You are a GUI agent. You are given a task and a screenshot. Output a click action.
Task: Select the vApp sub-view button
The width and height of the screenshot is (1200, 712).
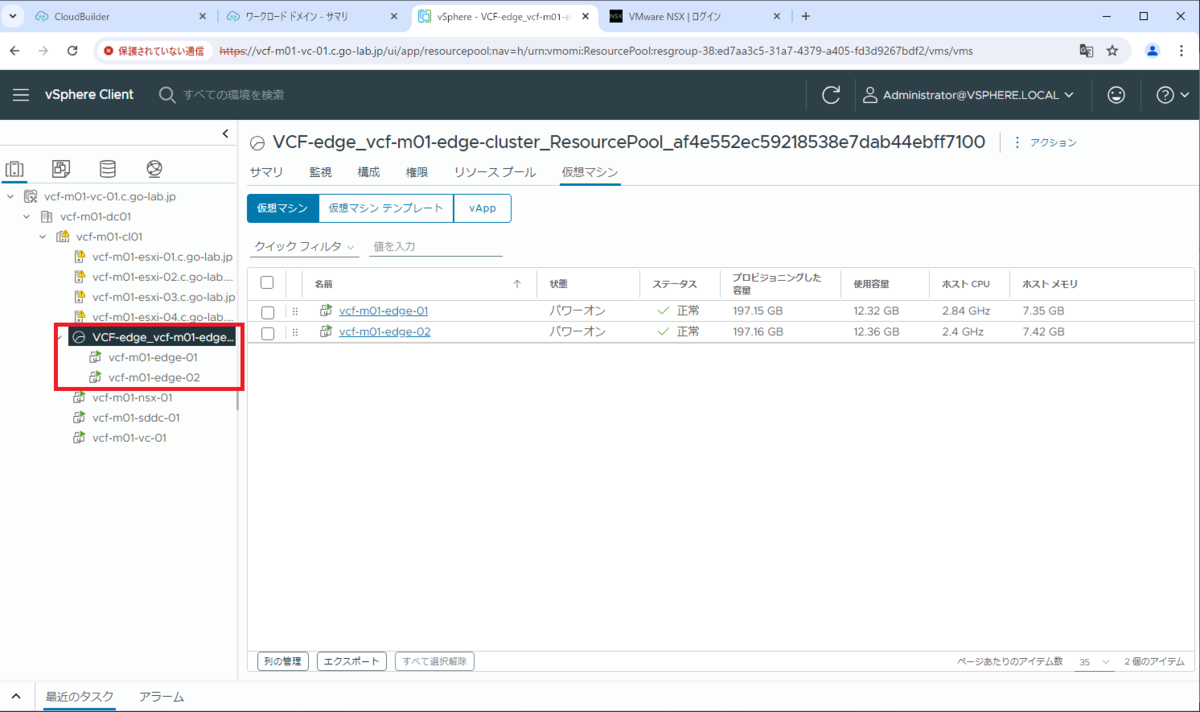(482, 208)
